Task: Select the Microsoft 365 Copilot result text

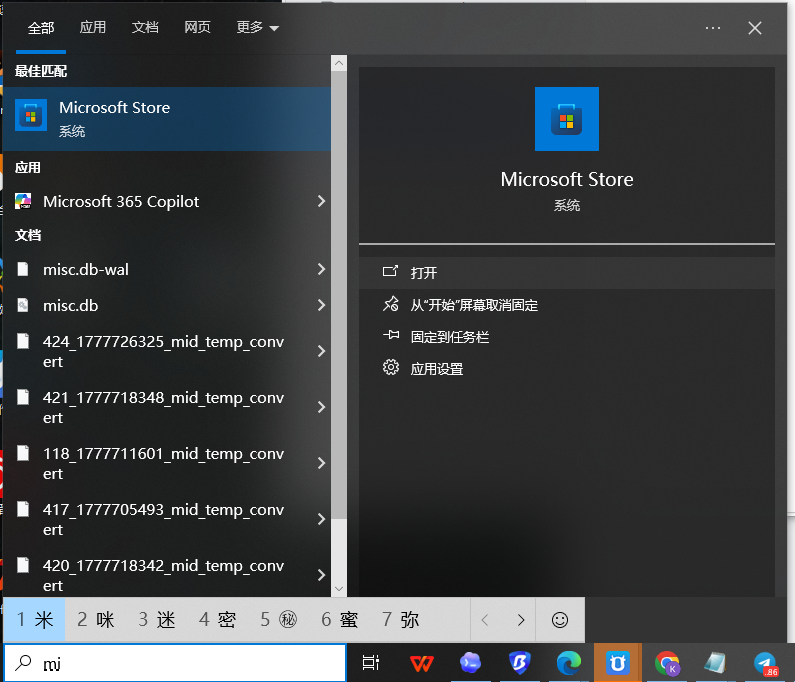Action: pyautogui.click(x=121, y=202)
